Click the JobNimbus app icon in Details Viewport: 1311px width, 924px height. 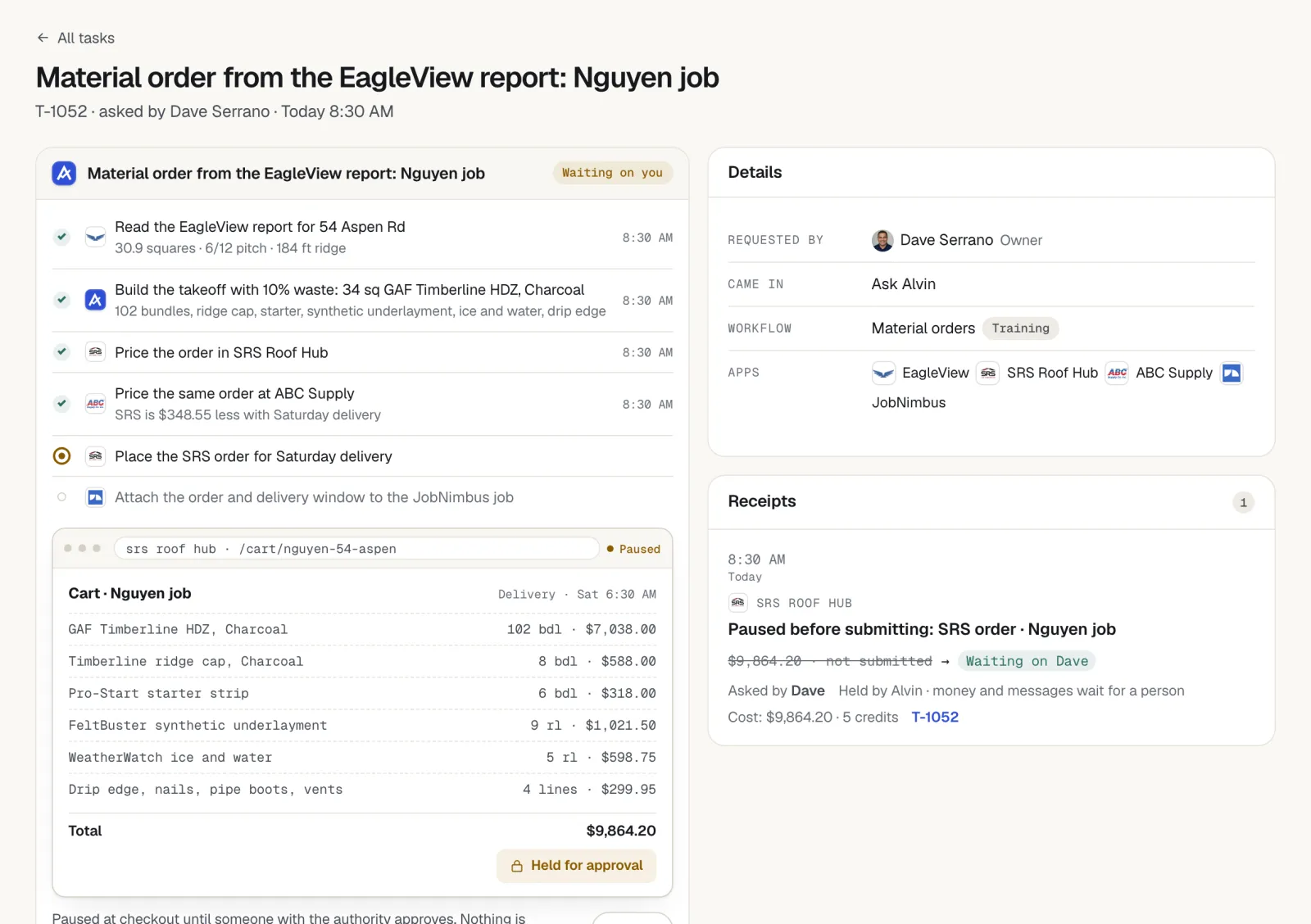[x=1232, y=373]
